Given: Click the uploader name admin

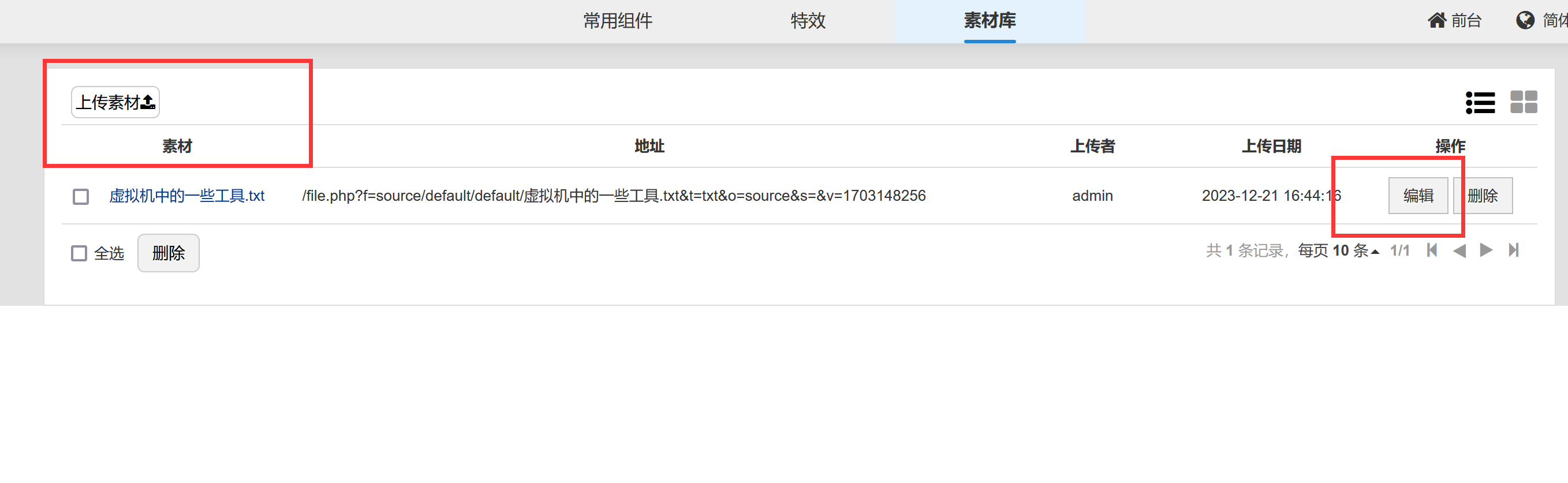Looking at the screenshot, I should (1093, 196).
